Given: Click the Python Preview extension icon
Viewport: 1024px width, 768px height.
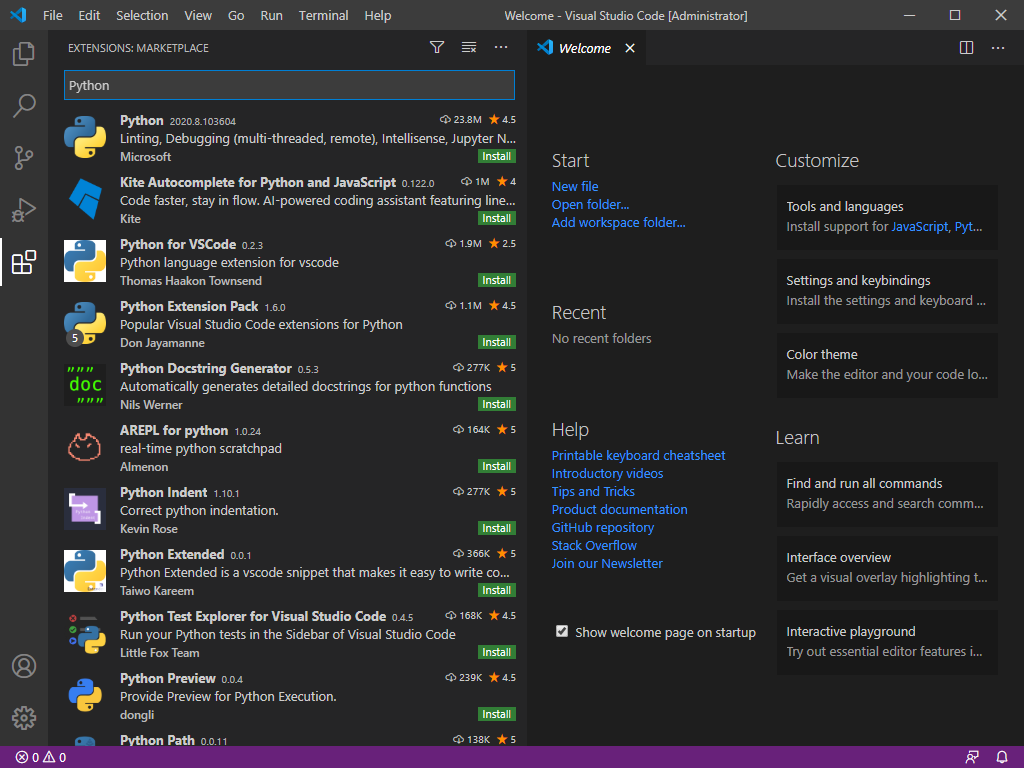Looking at the screenshot, I should click(x=85, y=696).
